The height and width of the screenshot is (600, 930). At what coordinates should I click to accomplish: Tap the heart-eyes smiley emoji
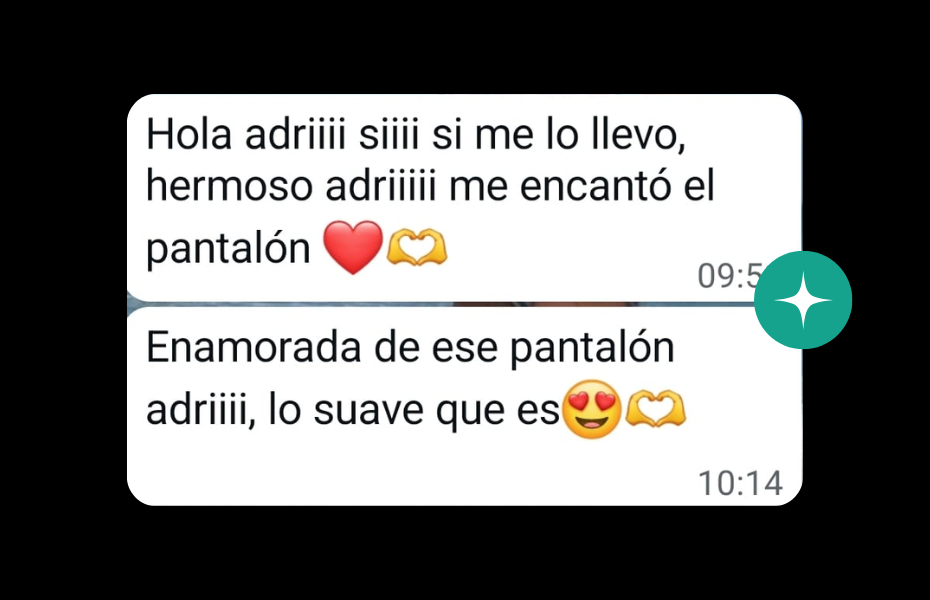[x=591, y=409]
